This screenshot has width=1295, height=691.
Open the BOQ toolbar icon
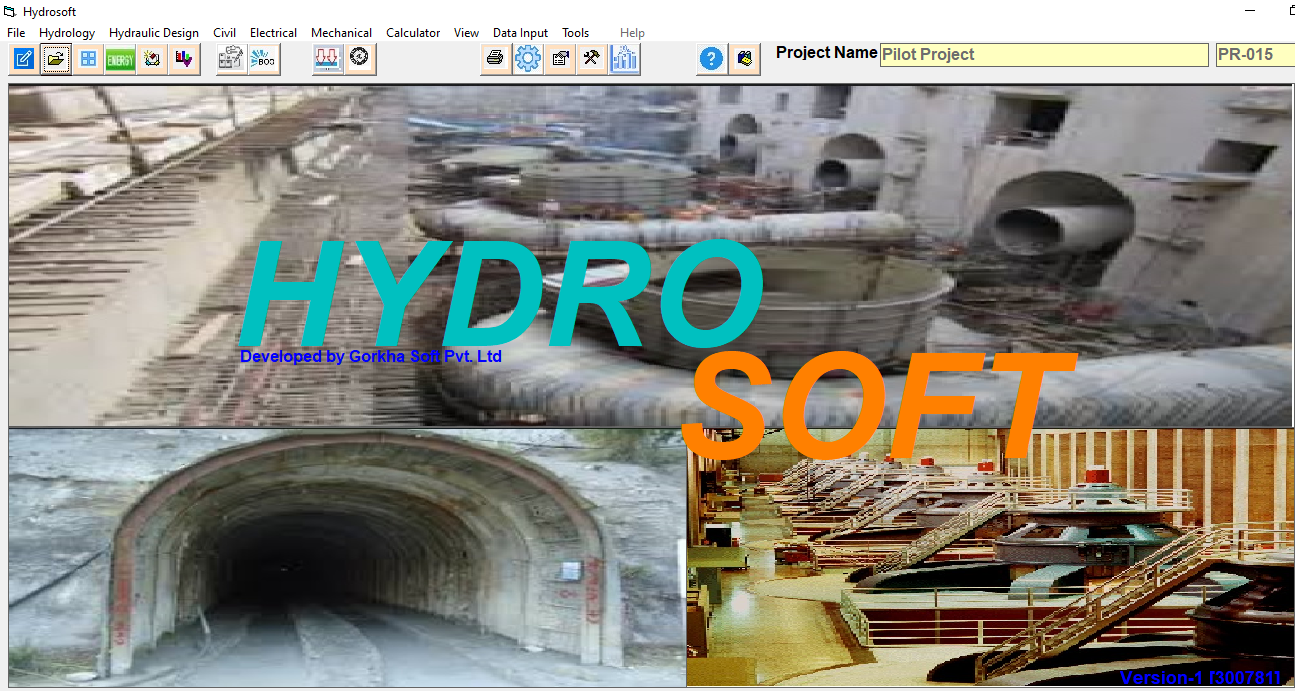point(264,59)
